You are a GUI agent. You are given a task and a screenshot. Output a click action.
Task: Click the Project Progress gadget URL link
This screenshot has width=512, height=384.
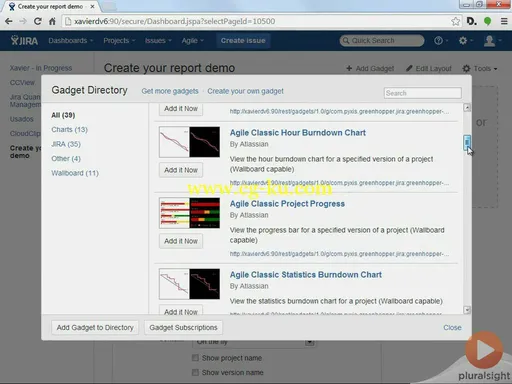pos(339,254)
